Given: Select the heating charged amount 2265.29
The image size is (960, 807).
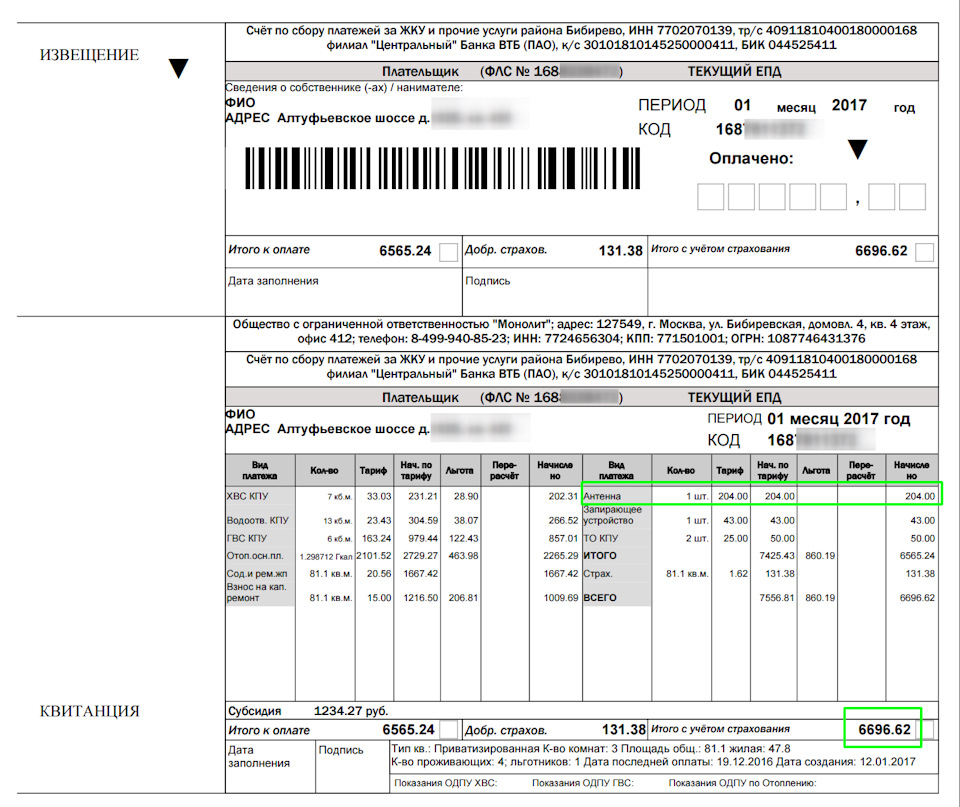Looking at the screenshot, I should tap(561, 556).
